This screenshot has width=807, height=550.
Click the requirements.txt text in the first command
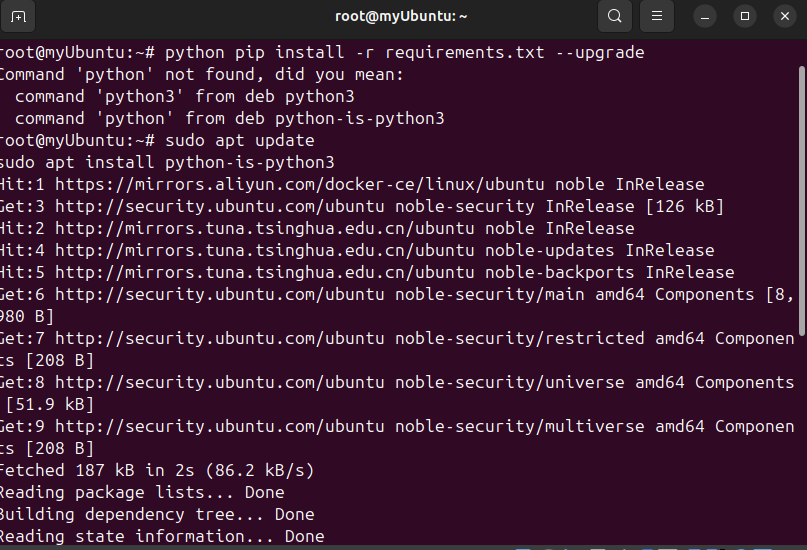464,52
